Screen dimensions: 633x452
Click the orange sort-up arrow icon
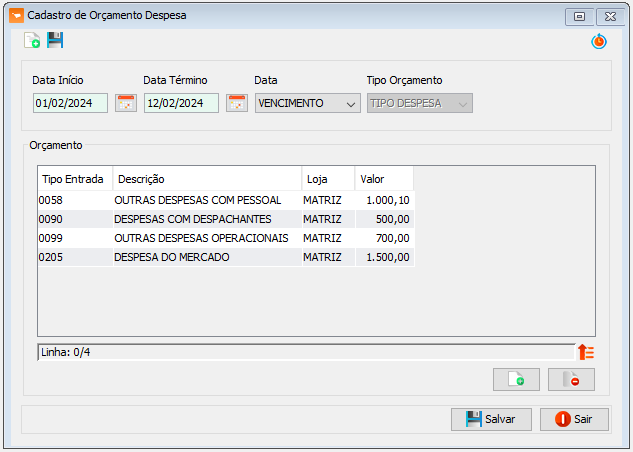pyautogui.click(x=586, y=352)
